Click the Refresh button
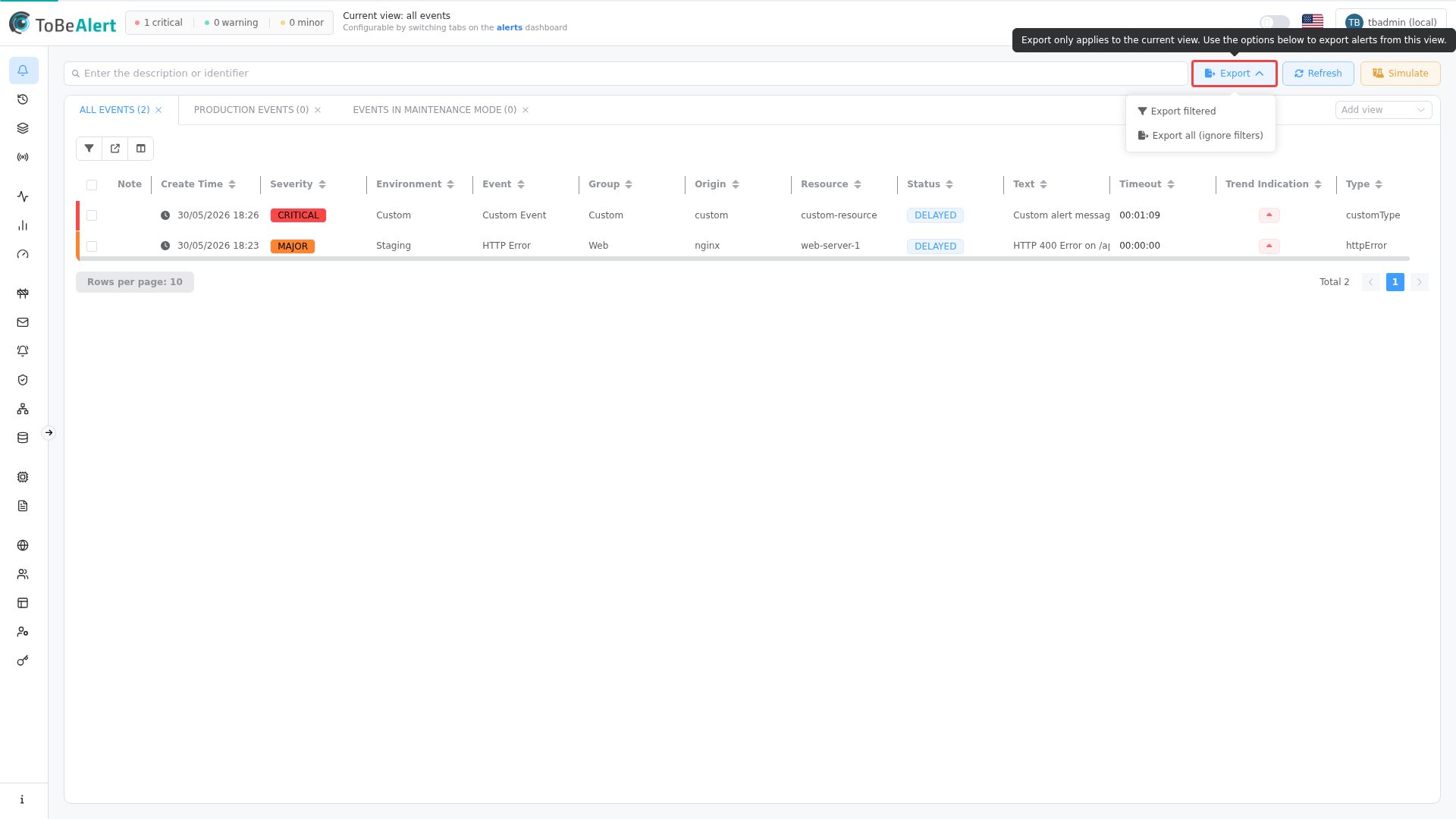The image size is (1456, 819). tap(1318, 74)
